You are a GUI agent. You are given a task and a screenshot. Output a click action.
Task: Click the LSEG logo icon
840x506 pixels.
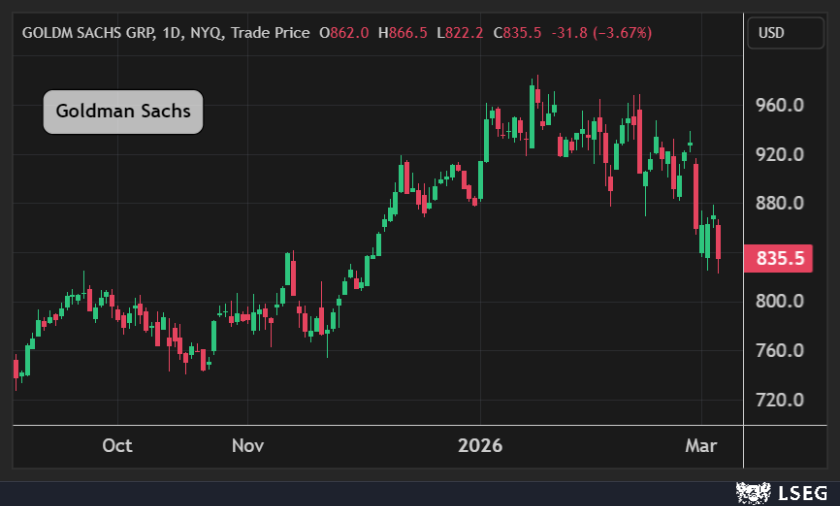pyautogui.click(x=752, y=492)
